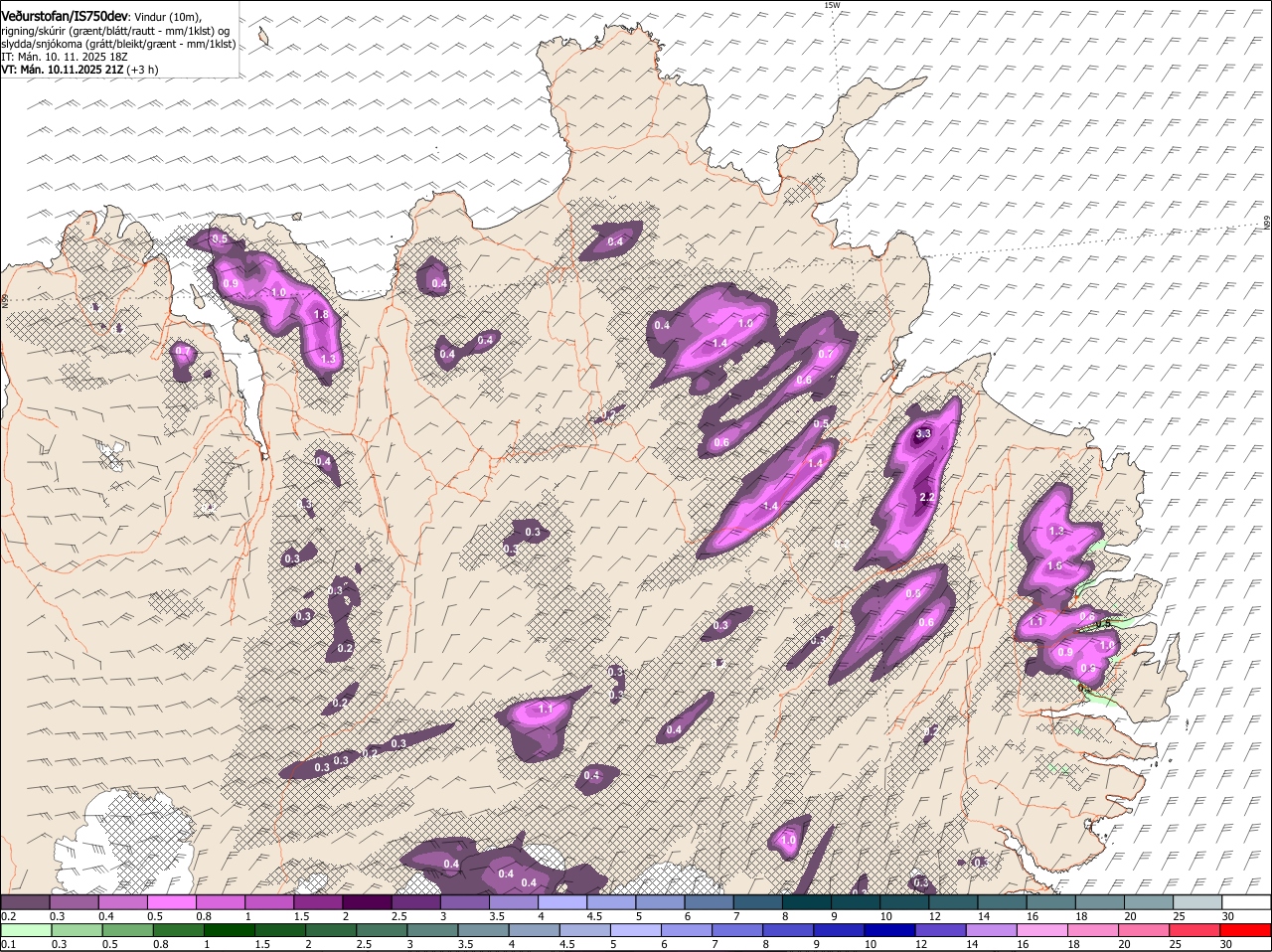Pick the 4.5 swatch in the lower rain colour bar
The height and width of the screenshot is (952, 1272).
(x=585, y=931)
